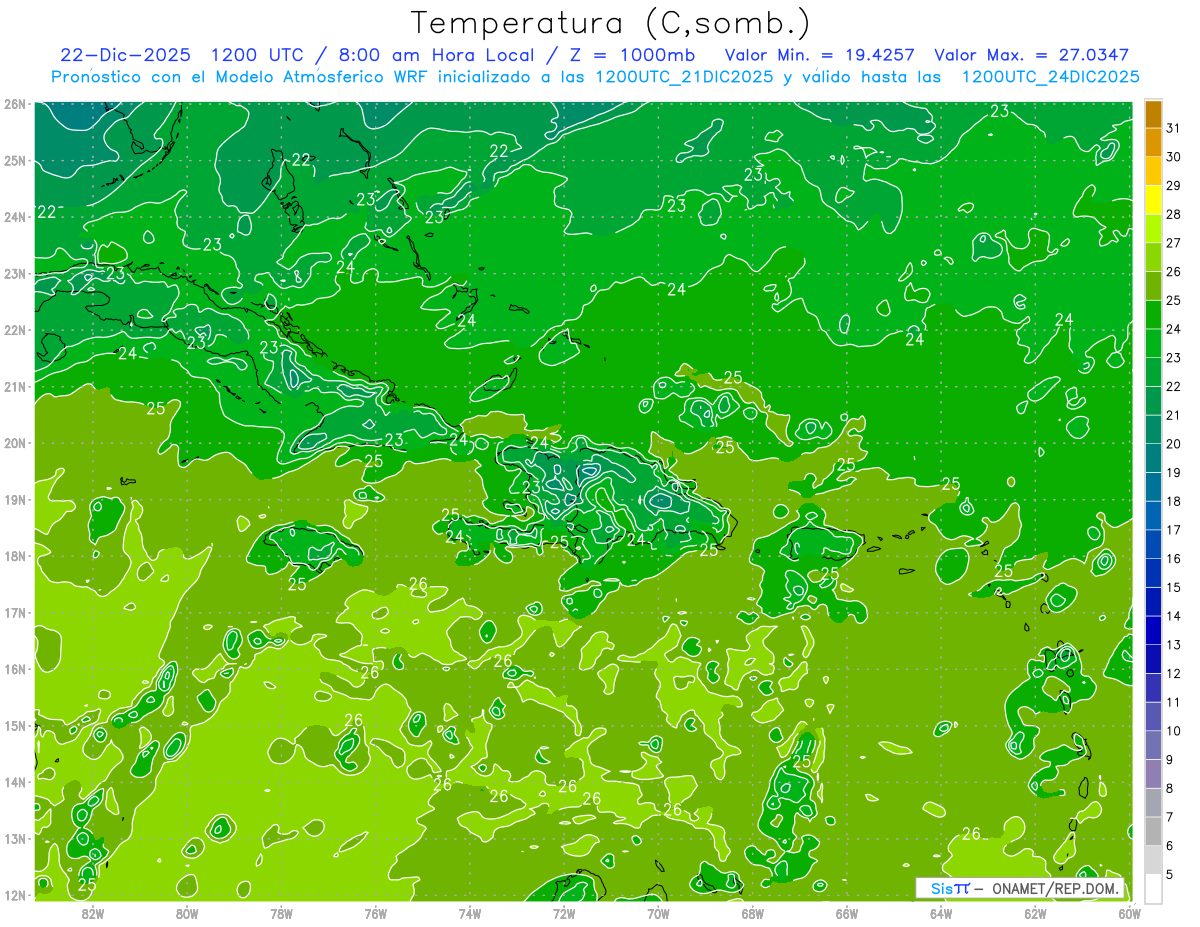Click the '80W' longitude axis label
1200x927 pixels.
click(186, 913)
